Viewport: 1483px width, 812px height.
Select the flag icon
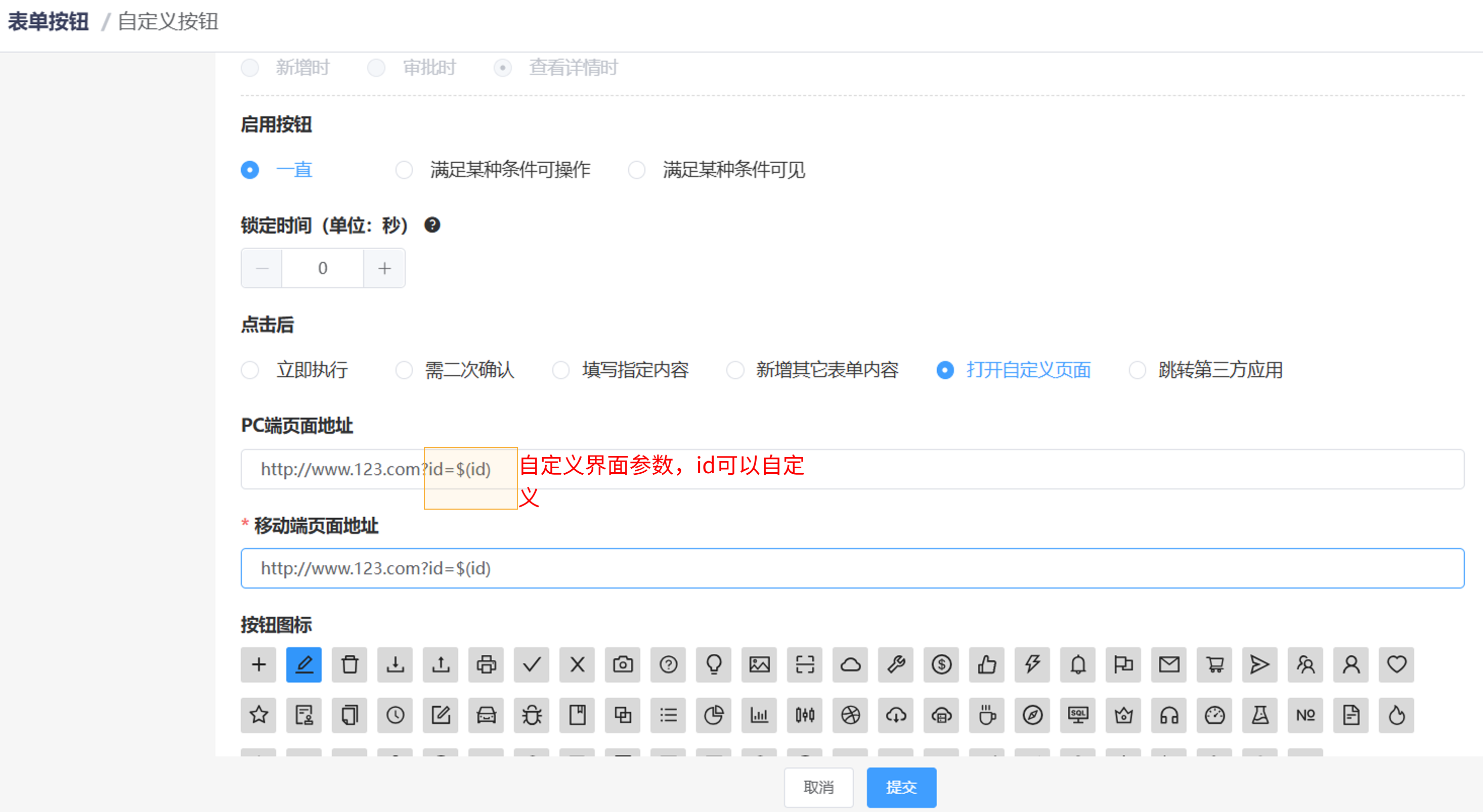tap(1123, 665)
